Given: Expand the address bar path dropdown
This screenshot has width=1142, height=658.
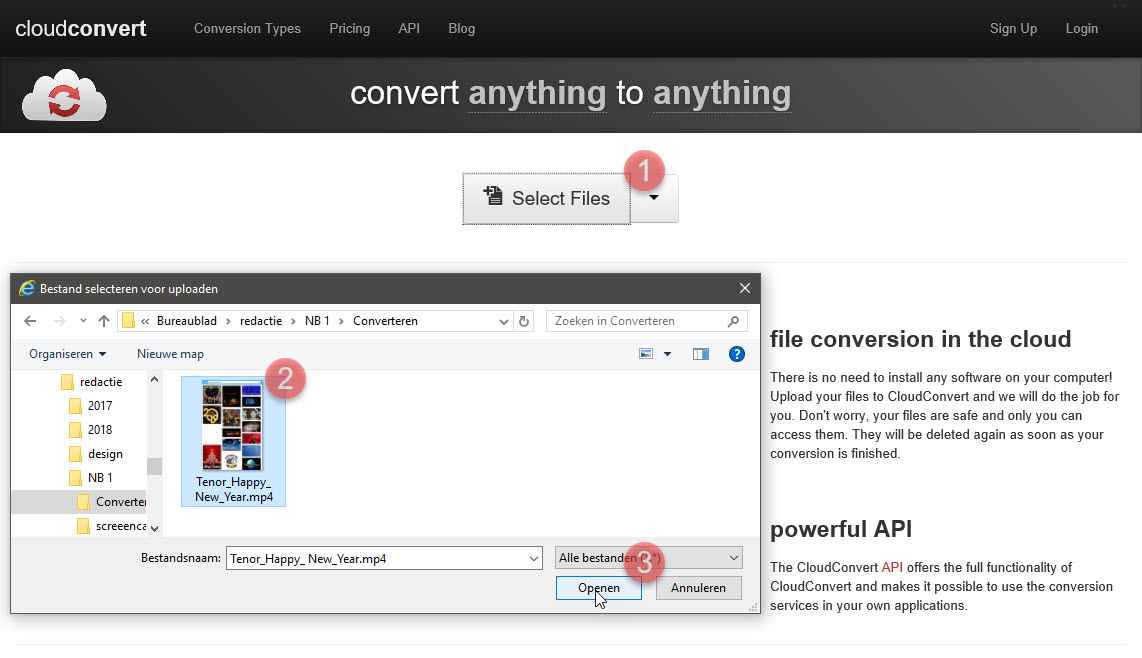Looking at the screenshot, I should (x=503, y=321).
